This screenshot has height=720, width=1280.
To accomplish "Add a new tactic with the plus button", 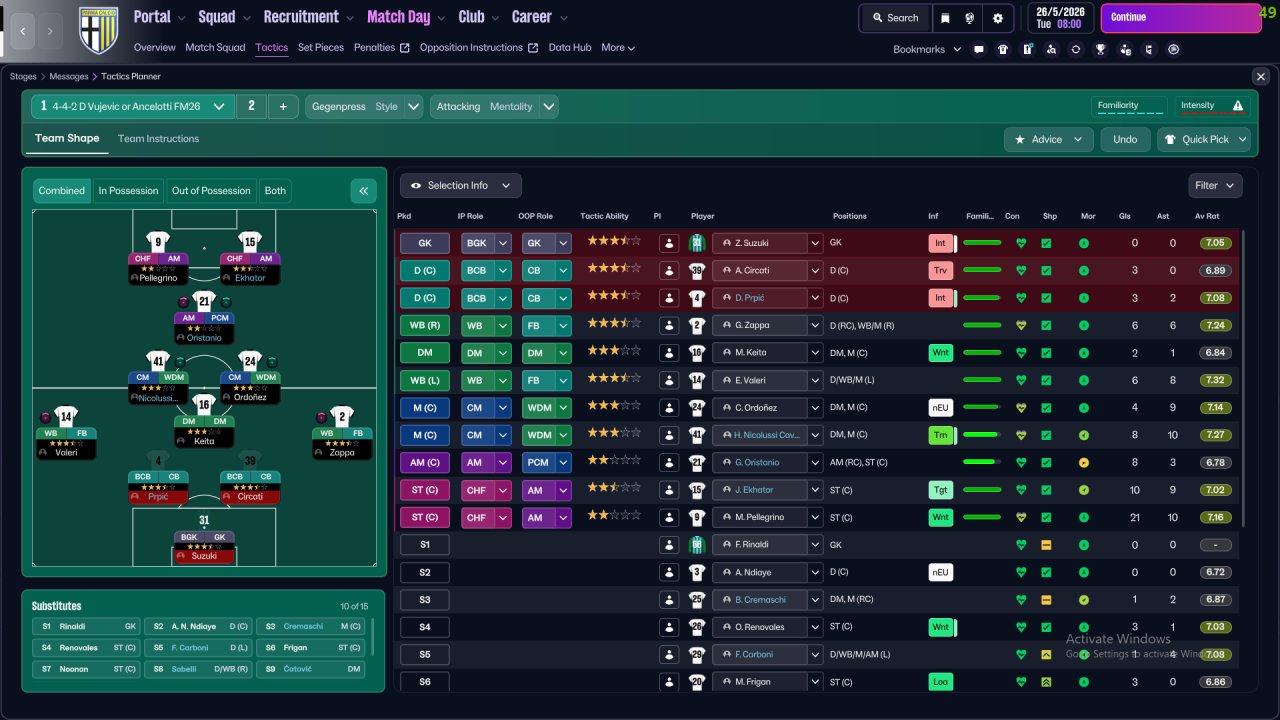I will coord(283,106).
